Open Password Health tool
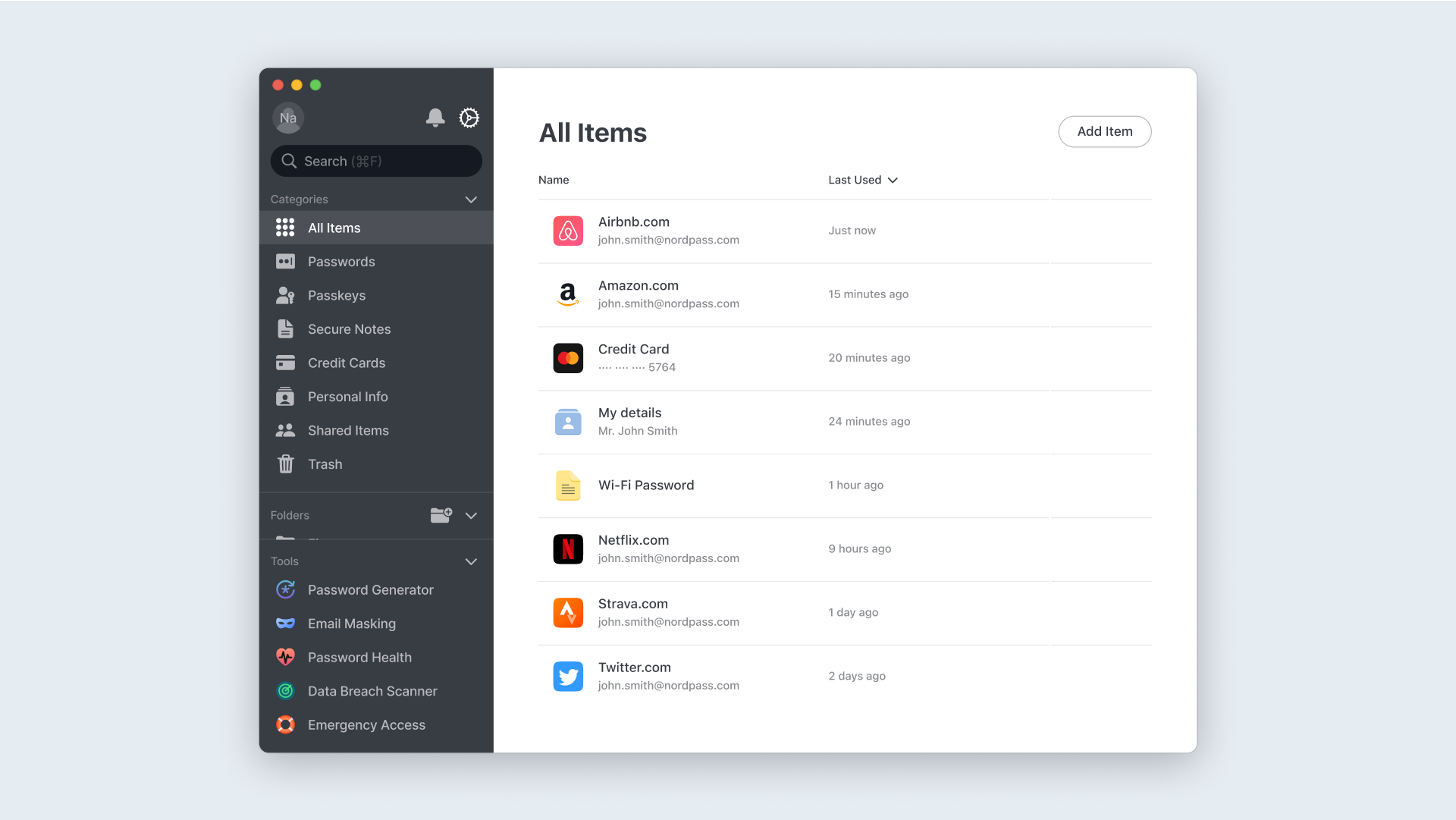 pos(359,657)
